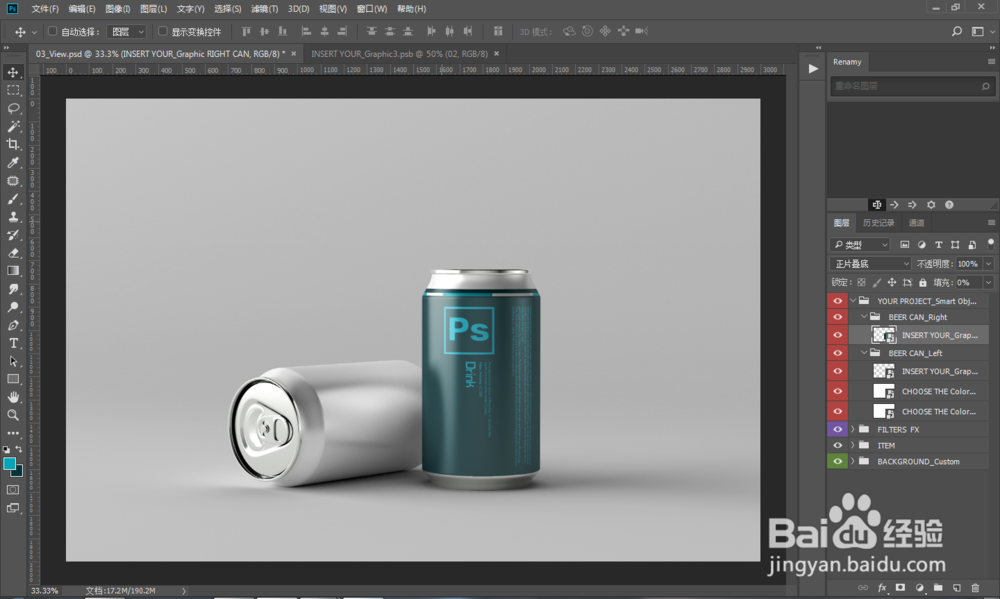This screenshot has height=599, width=1000.
Task: Toggle the layer filter on/off switch
Action: point(990,244)
